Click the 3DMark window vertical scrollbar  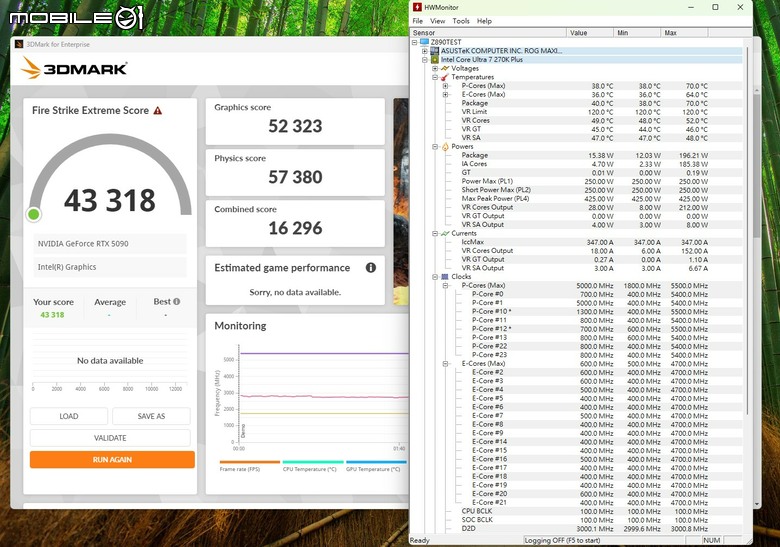[757, 164]
